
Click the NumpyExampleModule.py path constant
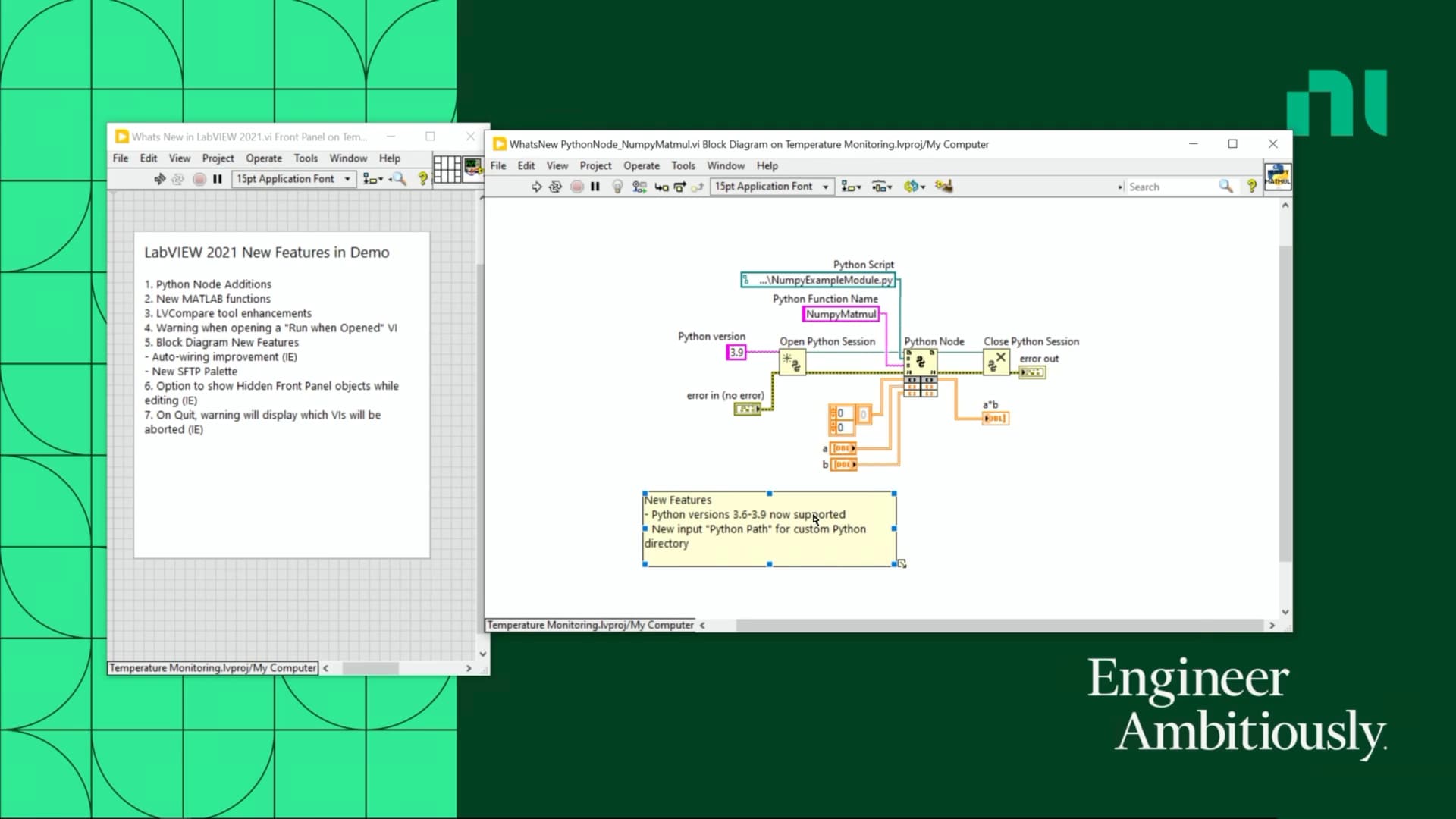click(818, 280)
